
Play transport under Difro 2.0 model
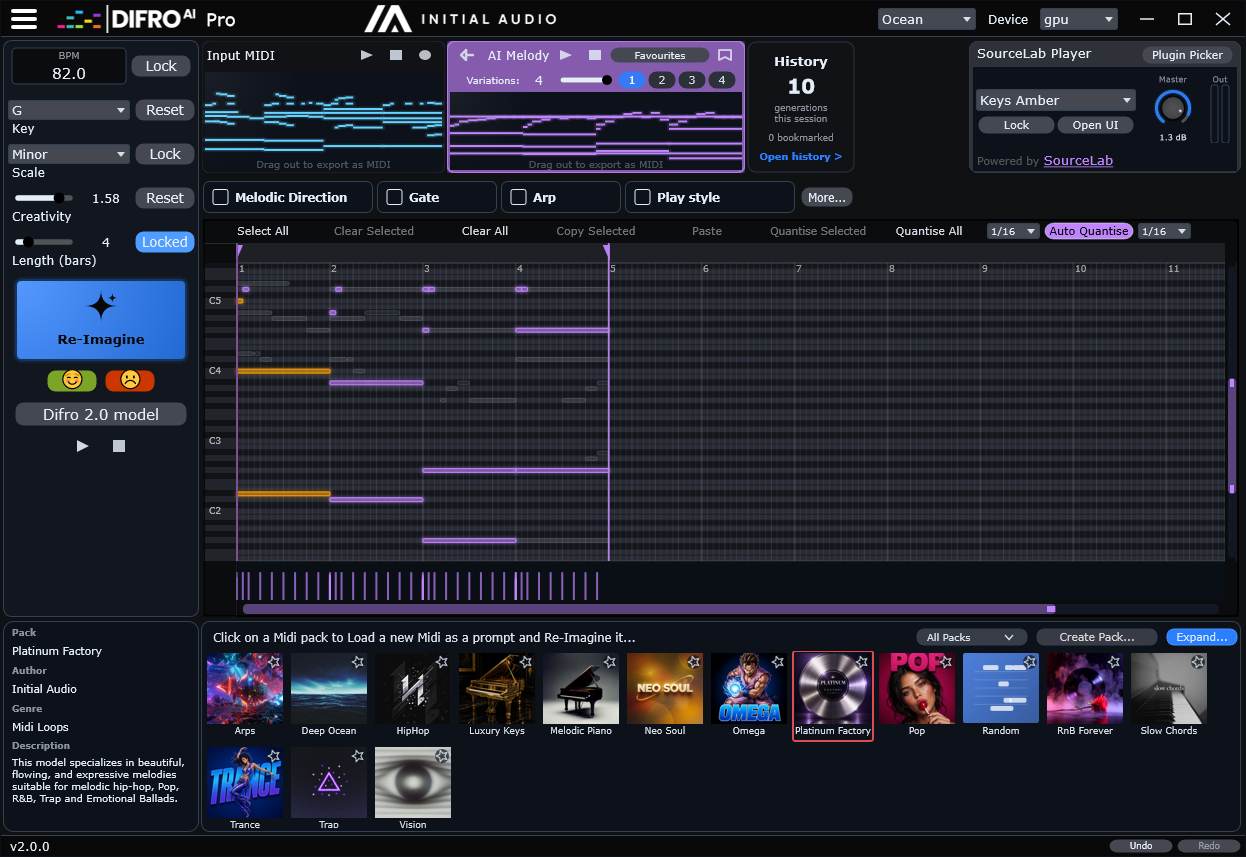point(83,446)
